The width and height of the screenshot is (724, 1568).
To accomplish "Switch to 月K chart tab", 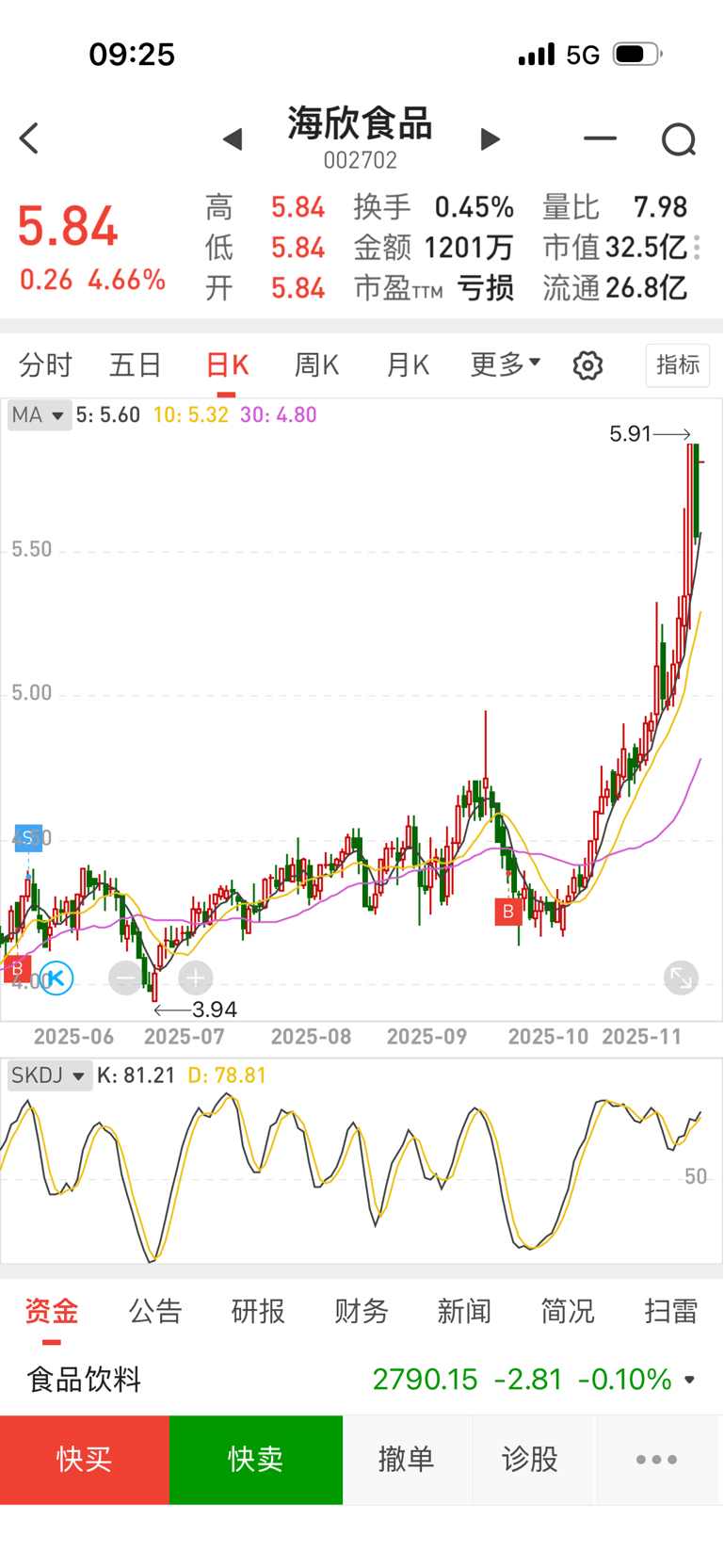I will [x=408, y=364].
